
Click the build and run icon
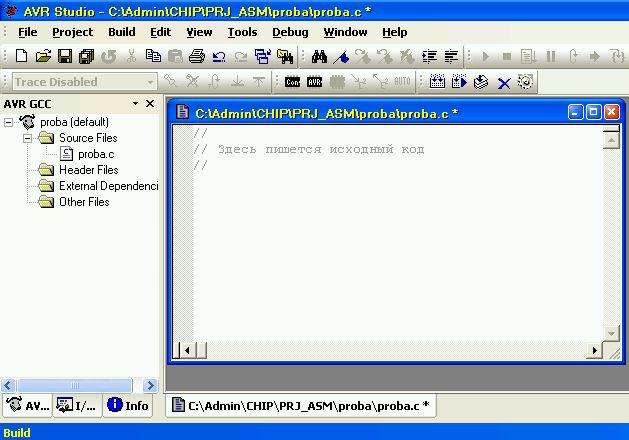[459, 81]
